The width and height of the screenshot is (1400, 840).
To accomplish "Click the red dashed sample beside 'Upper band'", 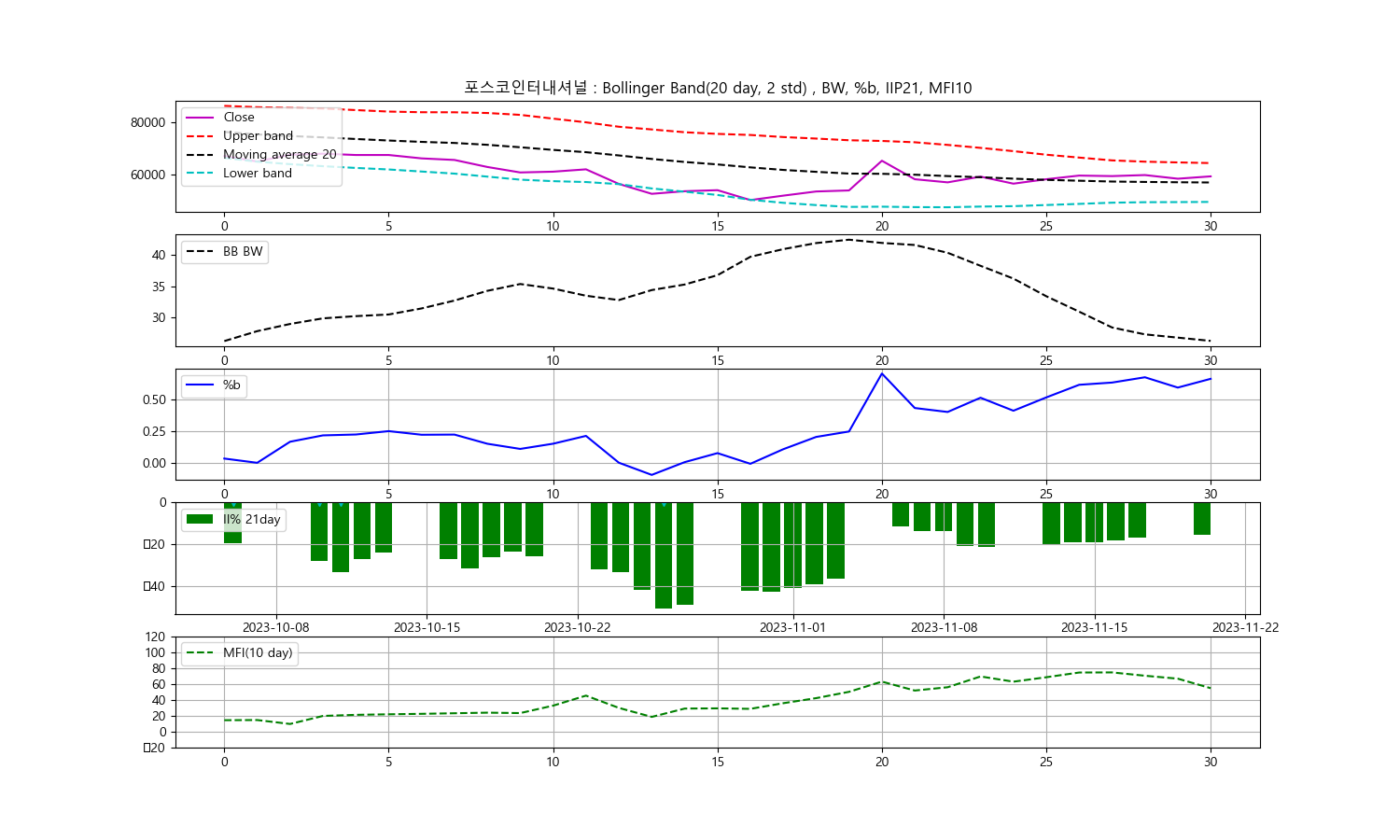I will [x=201, y=136].
